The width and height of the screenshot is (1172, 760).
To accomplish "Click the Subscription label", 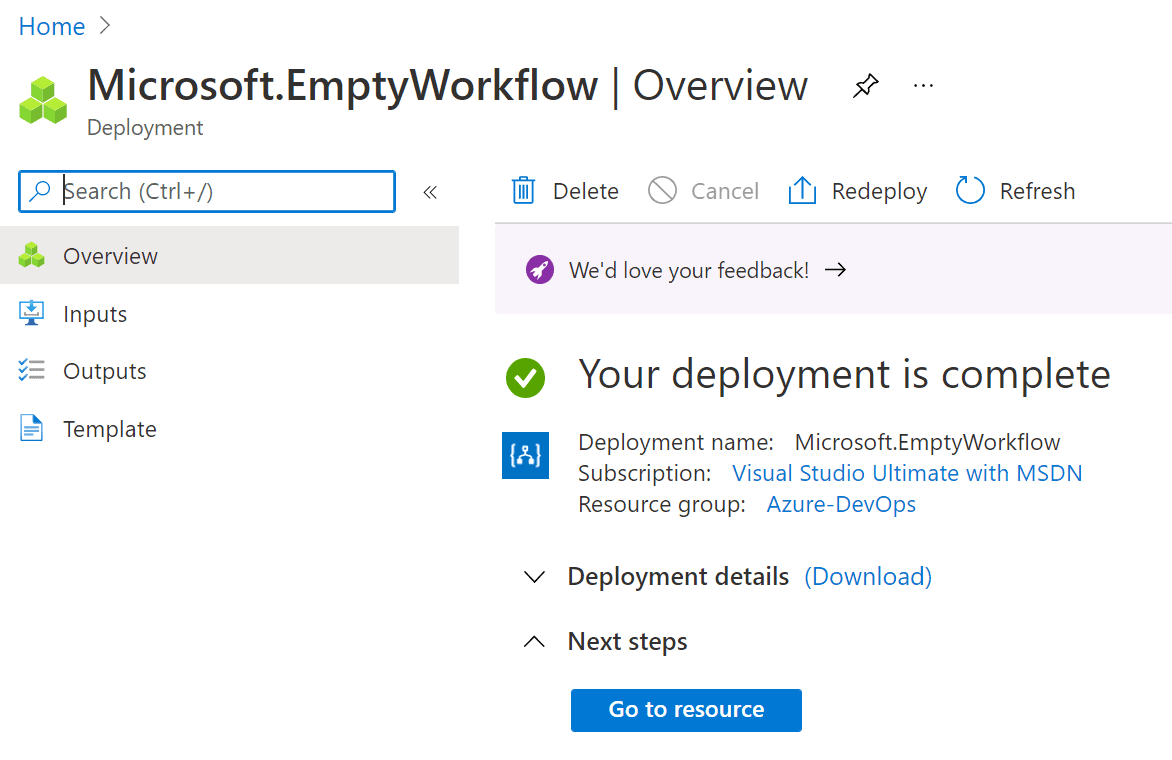I will pos(645,473).
